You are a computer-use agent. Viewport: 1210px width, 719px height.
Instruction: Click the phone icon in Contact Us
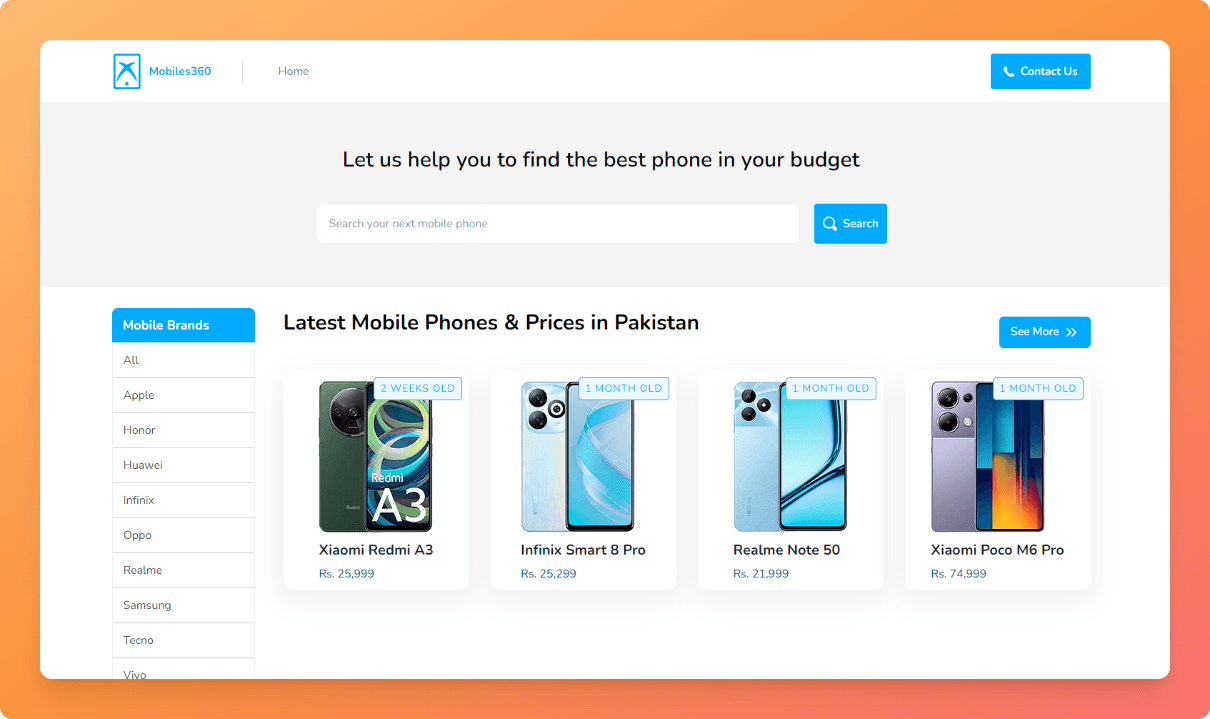1009,72
